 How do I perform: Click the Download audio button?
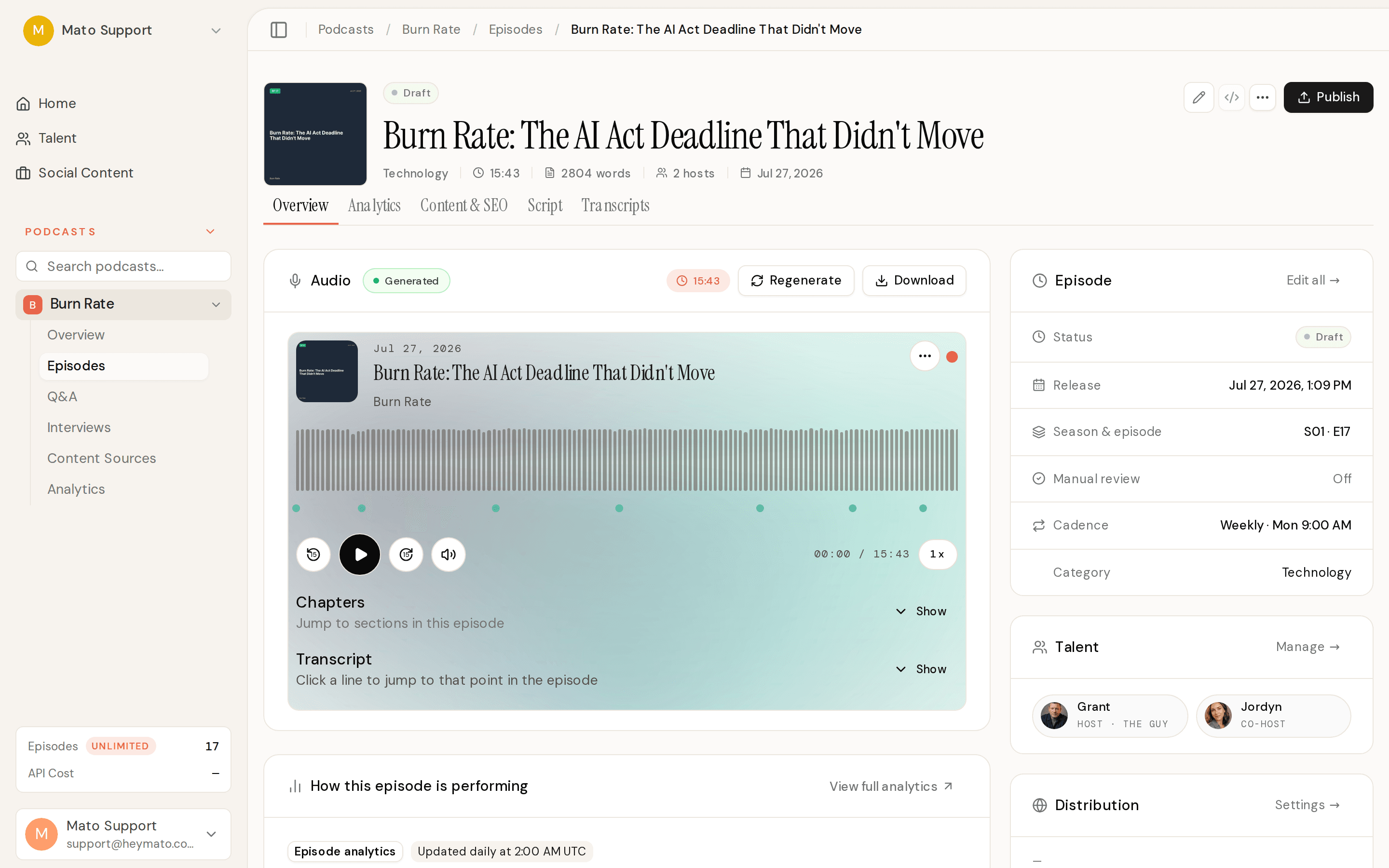click(x=914, y=281)
